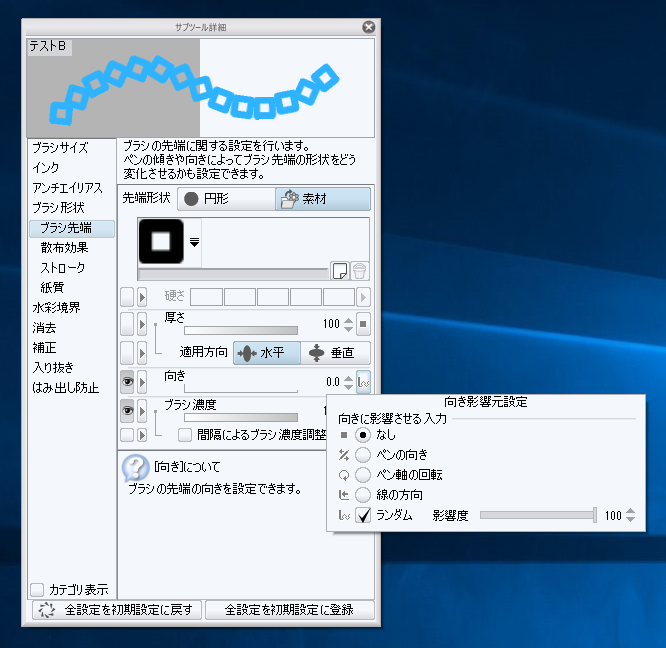Click 全設定を初期設定に登録 button
666x648 pixels.
pyautogui.click(x=289, y=610)
